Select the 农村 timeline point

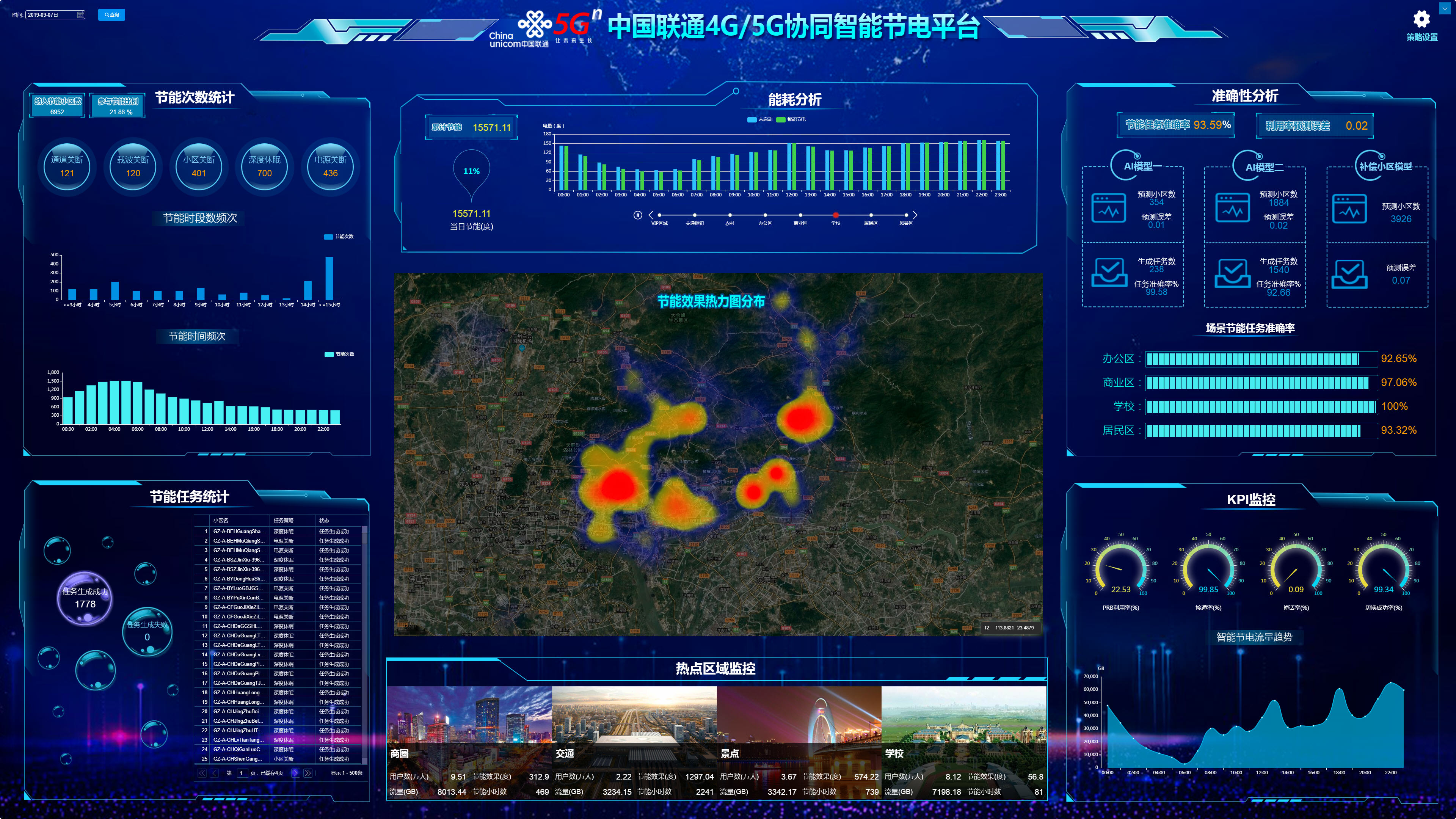(730, 215)
